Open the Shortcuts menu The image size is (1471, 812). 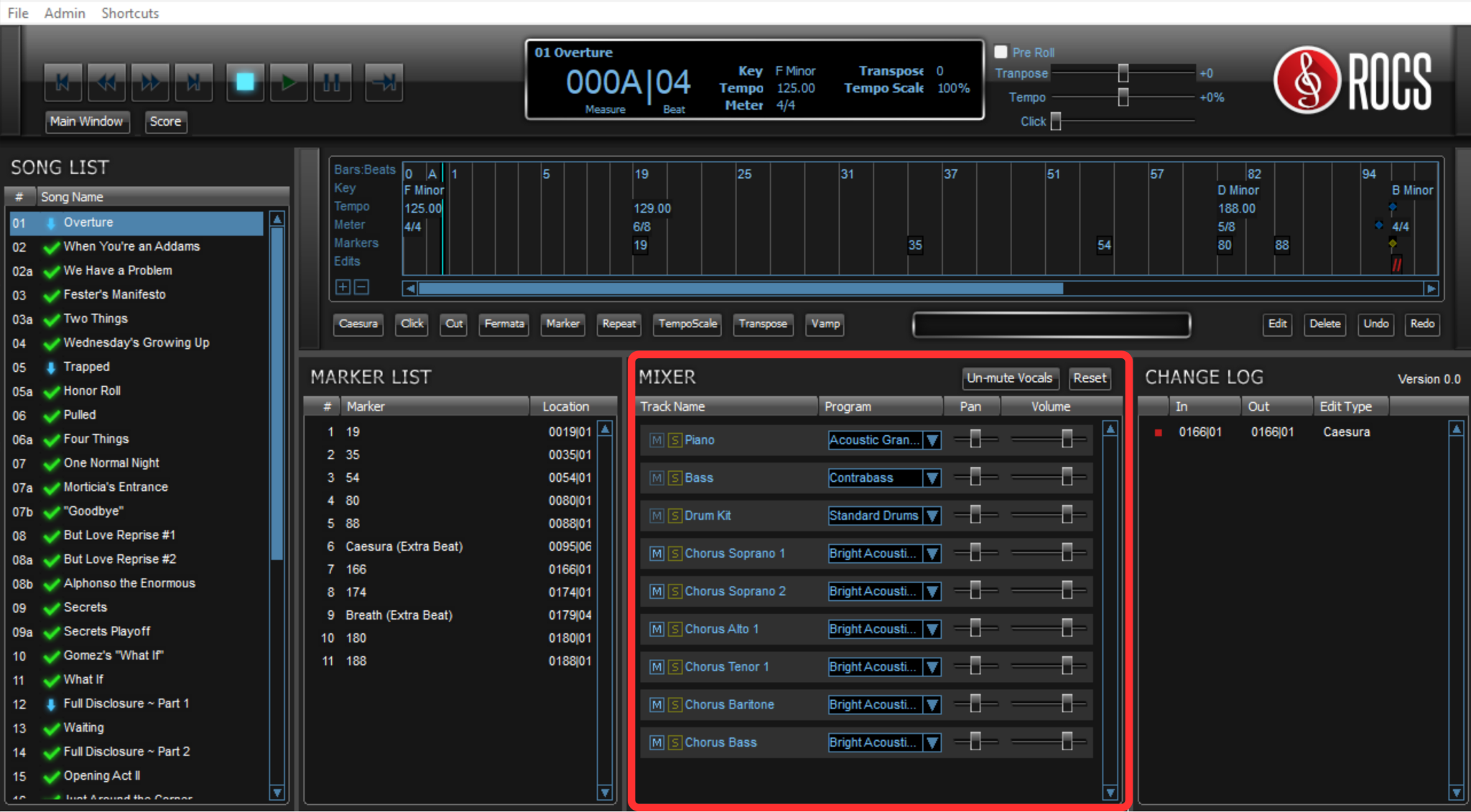pyautogui.click(x=130, y=12)
